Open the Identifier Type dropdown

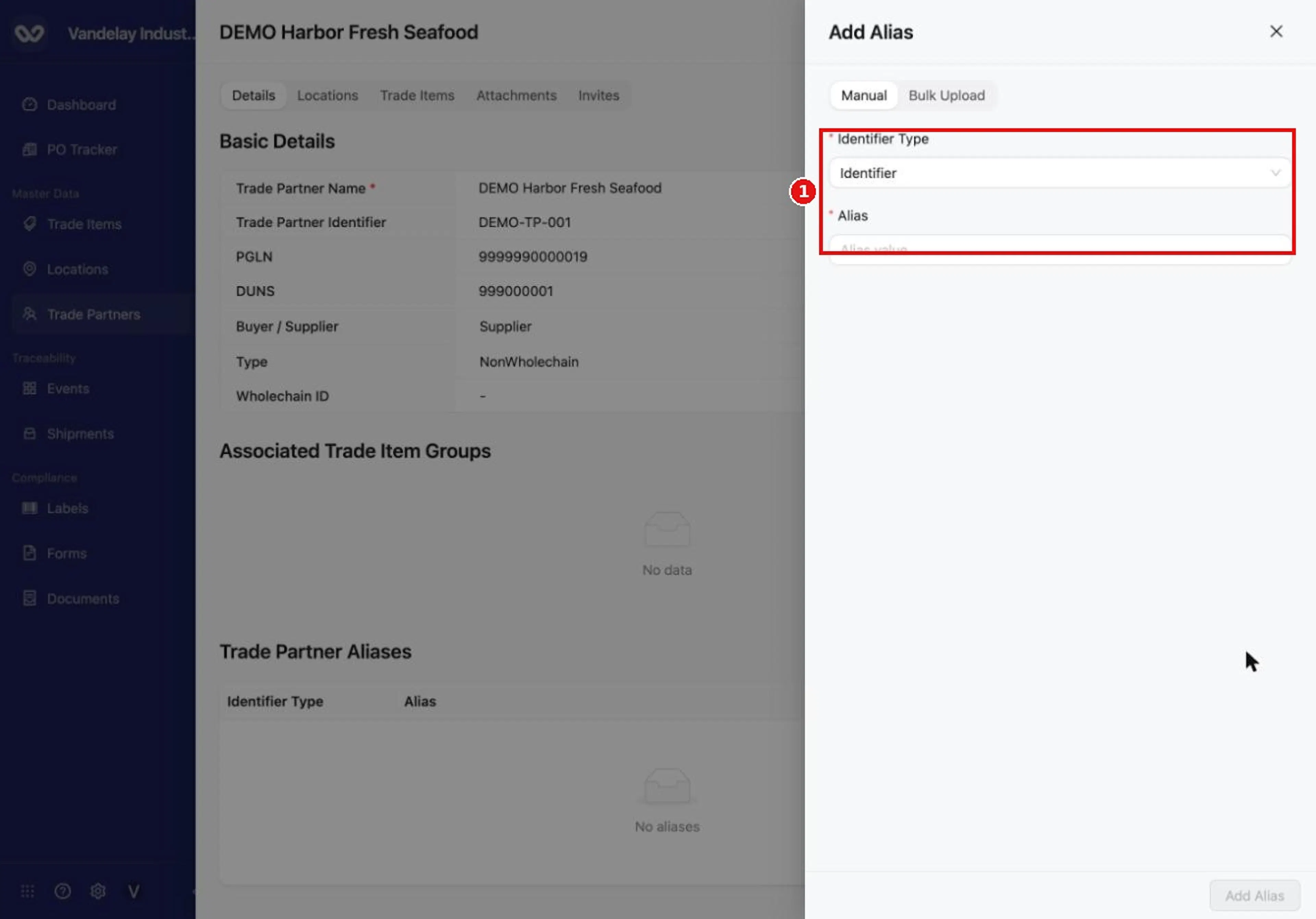point(1060,173)
